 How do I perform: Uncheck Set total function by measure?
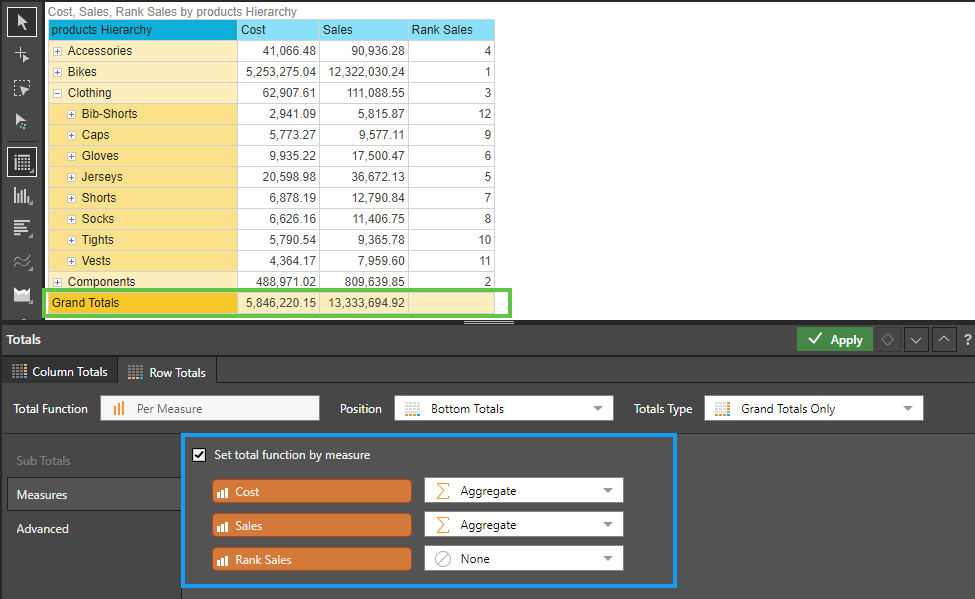click(199, 455)
